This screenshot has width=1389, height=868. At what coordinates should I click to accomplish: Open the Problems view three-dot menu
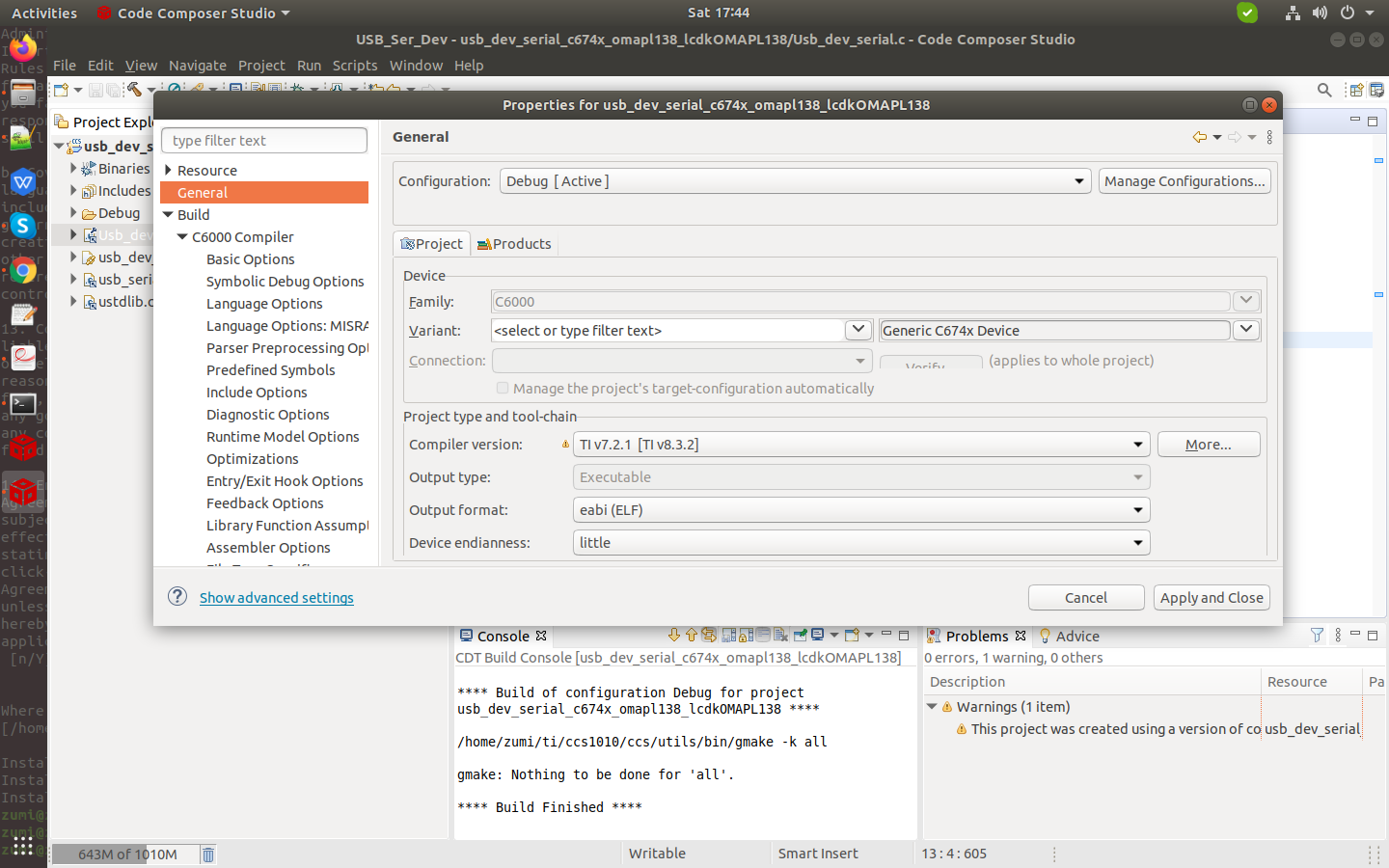click(x=1338, y=635)
